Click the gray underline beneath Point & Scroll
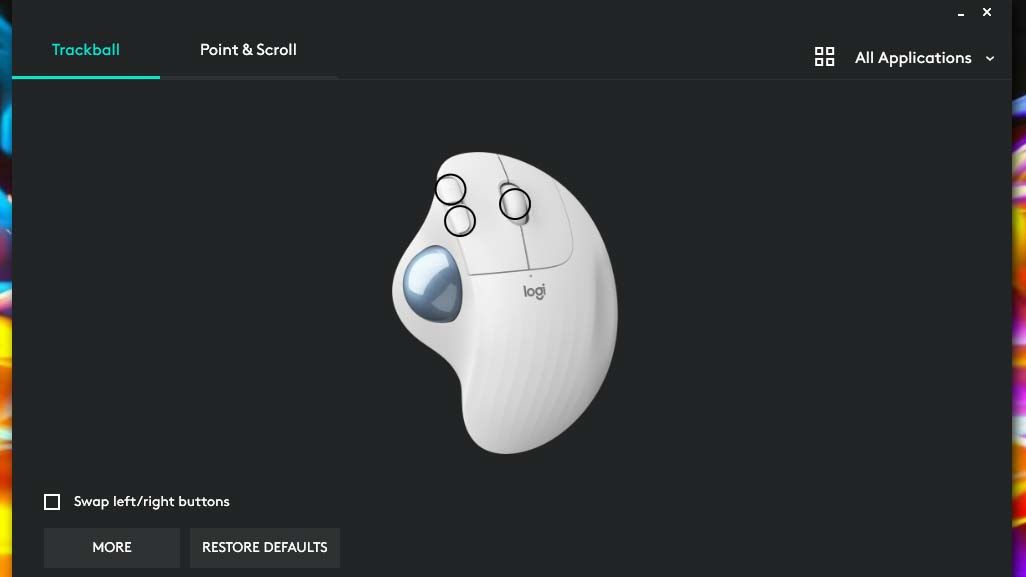Image resolution: width=1026 pixels, height=577 pixels. click(249, 77)
